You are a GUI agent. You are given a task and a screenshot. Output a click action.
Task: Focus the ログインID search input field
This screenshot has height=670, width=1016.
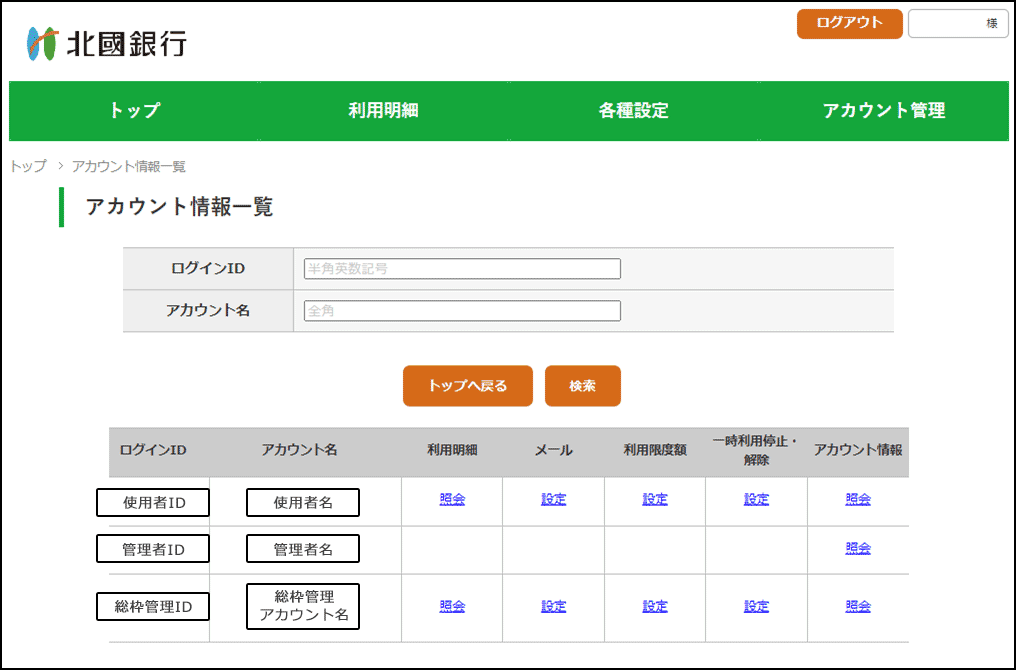tap(462, 269)
